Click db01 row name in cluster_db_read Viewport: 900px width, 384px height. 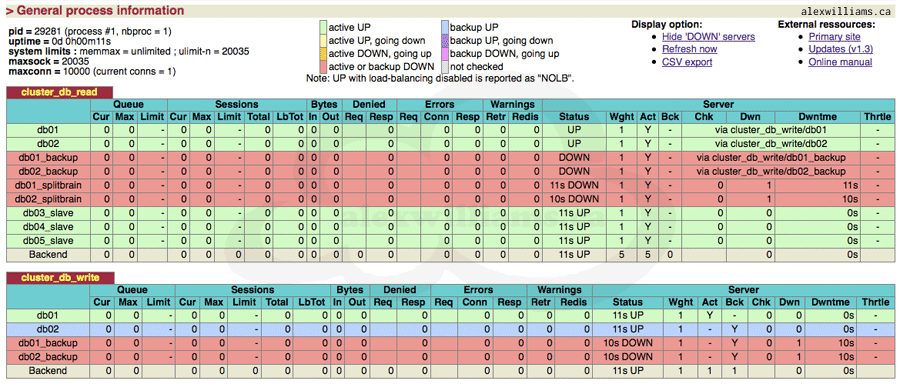tap(48, 130)
